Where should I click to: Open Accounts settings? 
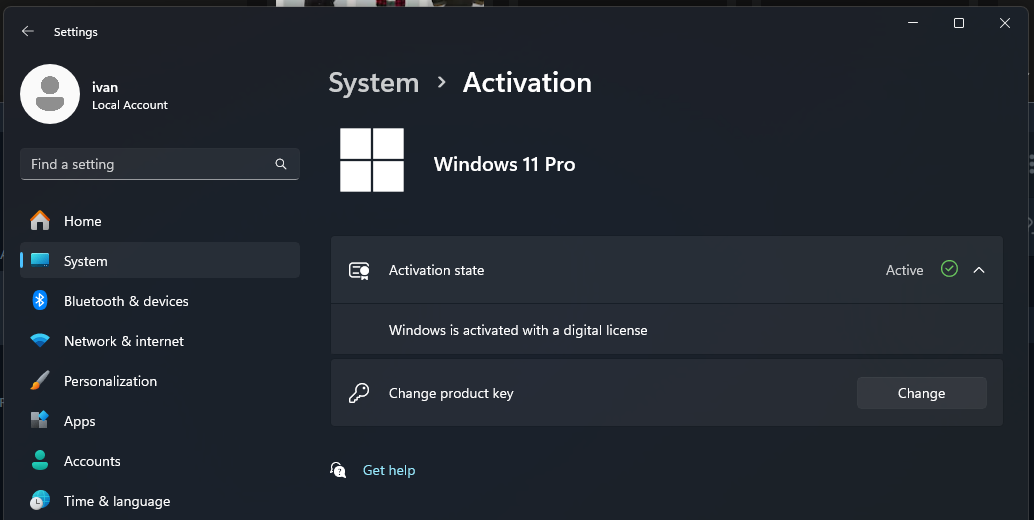pos(160,461)
